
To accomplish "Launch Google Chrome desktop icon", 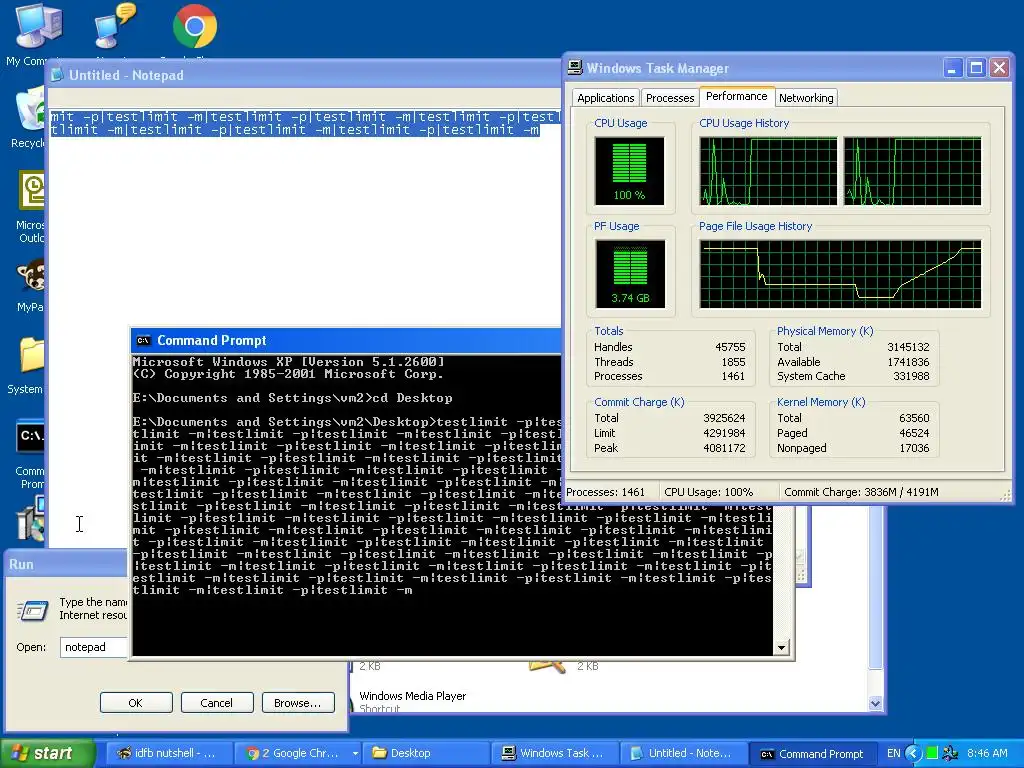I will 195,26.
